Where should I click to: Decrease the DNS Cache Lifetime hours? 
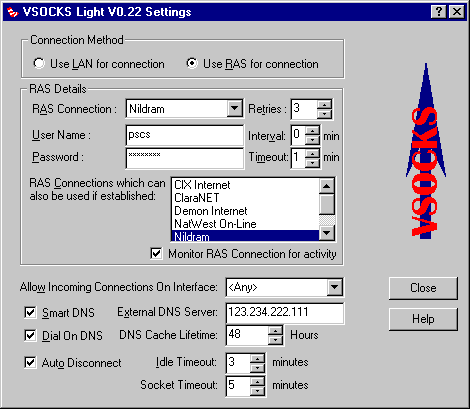(x=275, y=340)
